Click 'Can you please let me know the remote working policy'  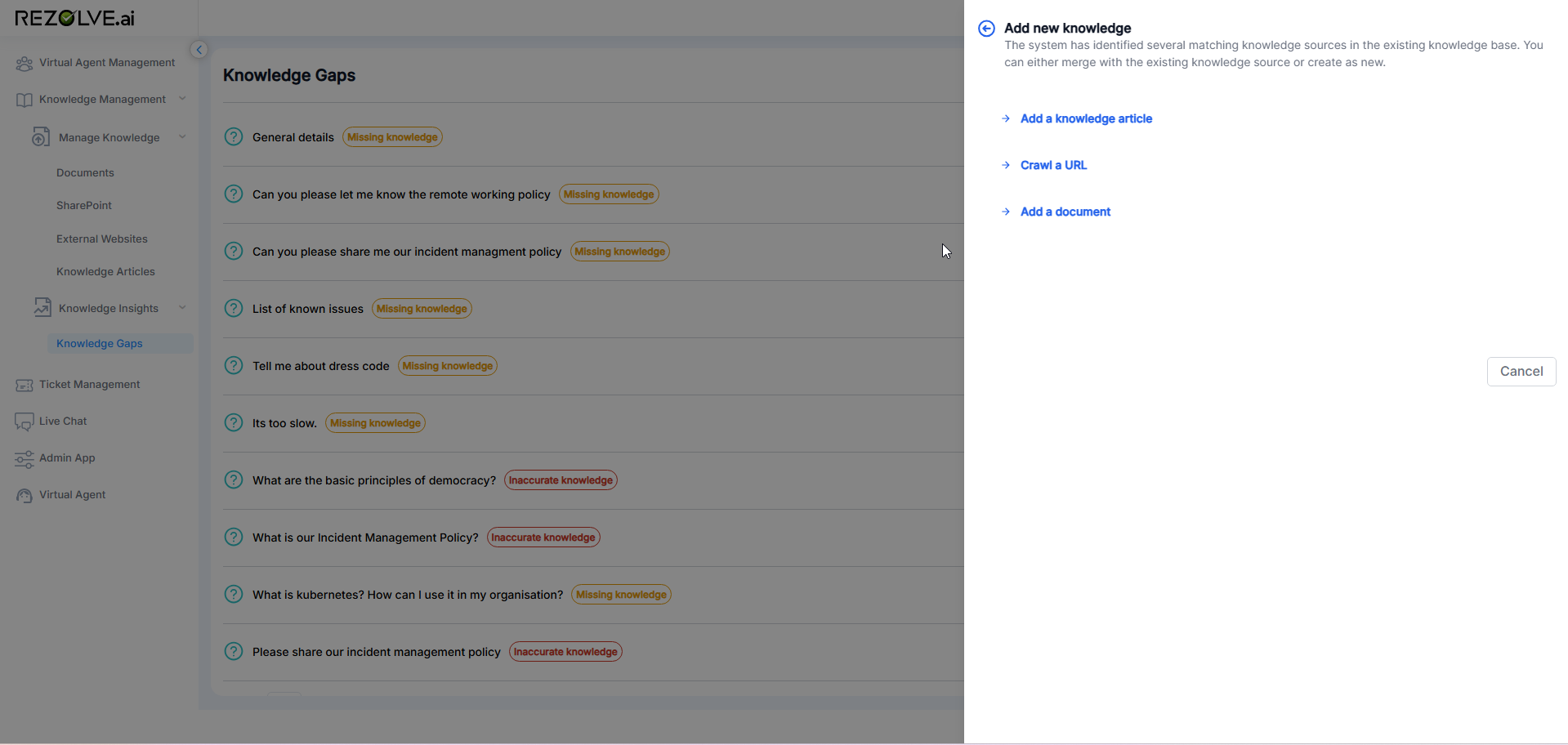[x=401, y=194]
